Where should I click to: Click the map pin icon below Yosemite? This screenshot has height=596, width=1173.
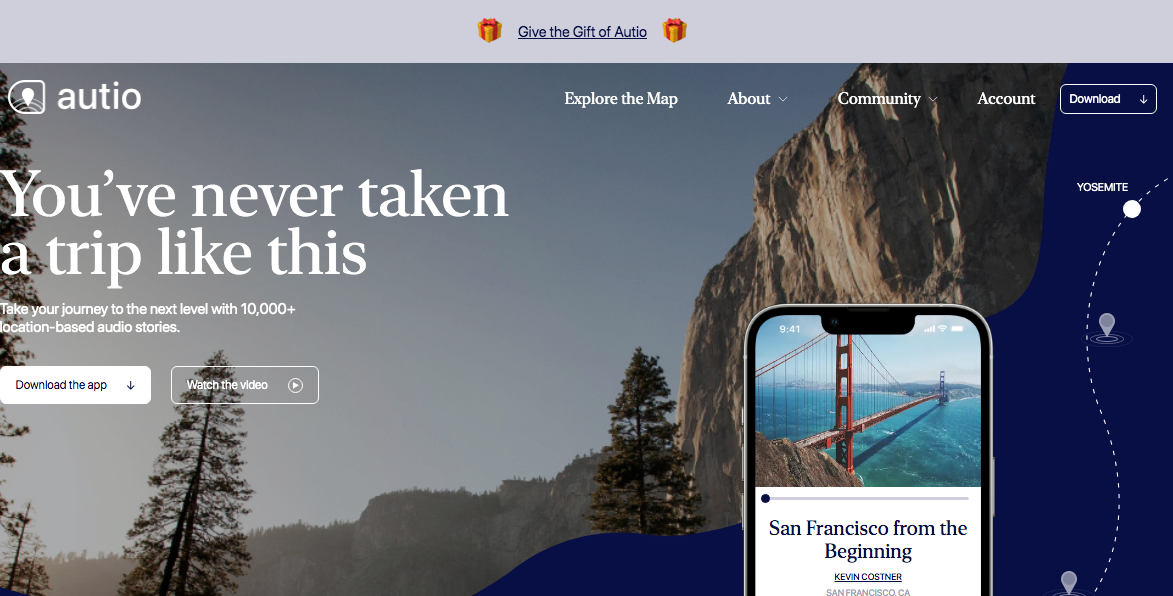[x=1106, y=328]
